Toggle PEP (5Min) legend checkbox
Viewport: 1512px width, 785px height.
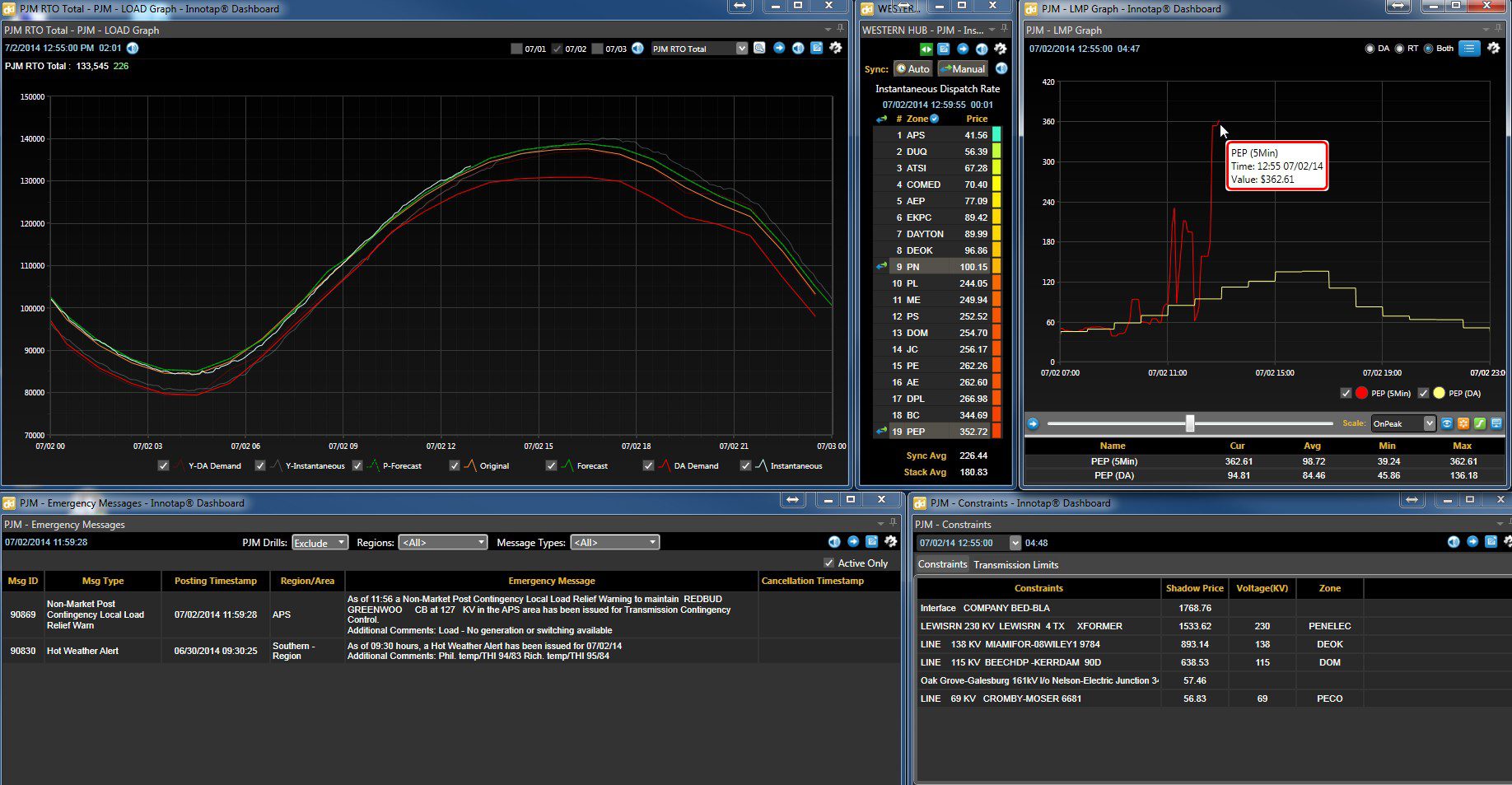[1346, 393]
